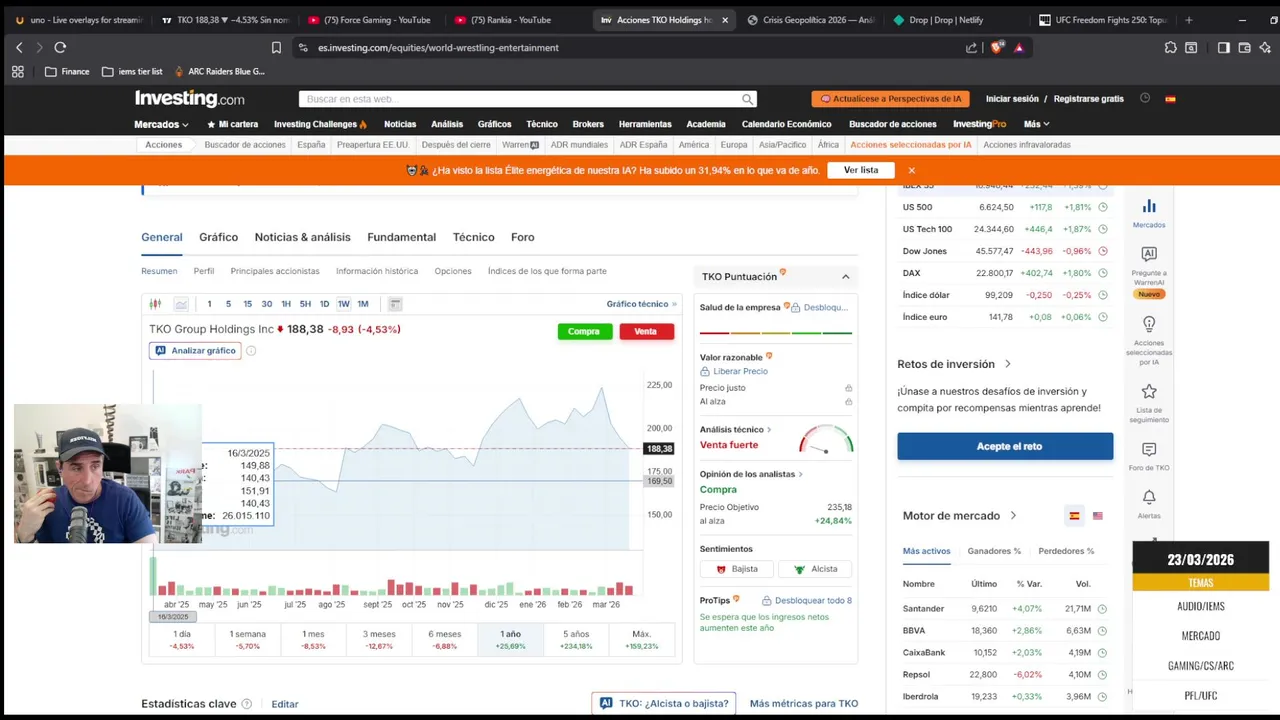
Task: Click the clock icon in Investing header
Action: coord(1145,98)
